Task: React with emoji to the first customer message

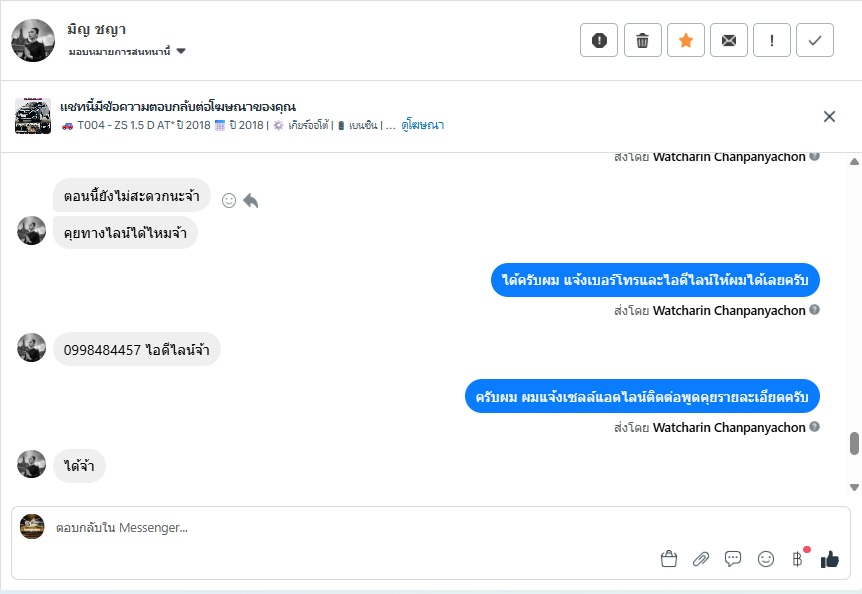Action: click(x=228, y=200)
